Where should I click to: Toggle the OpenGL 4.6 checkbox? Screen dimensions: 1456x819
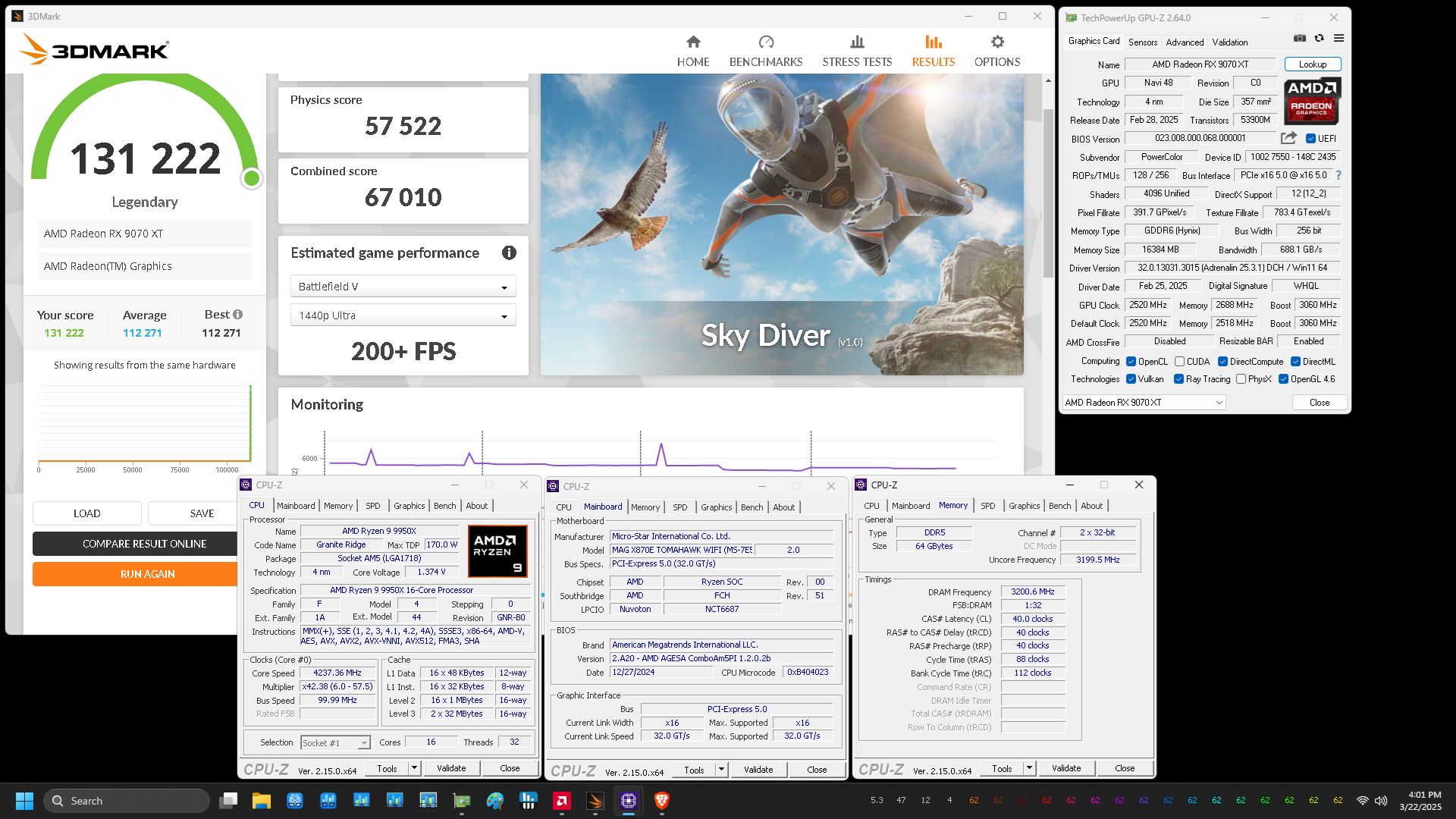[1283, 379]
